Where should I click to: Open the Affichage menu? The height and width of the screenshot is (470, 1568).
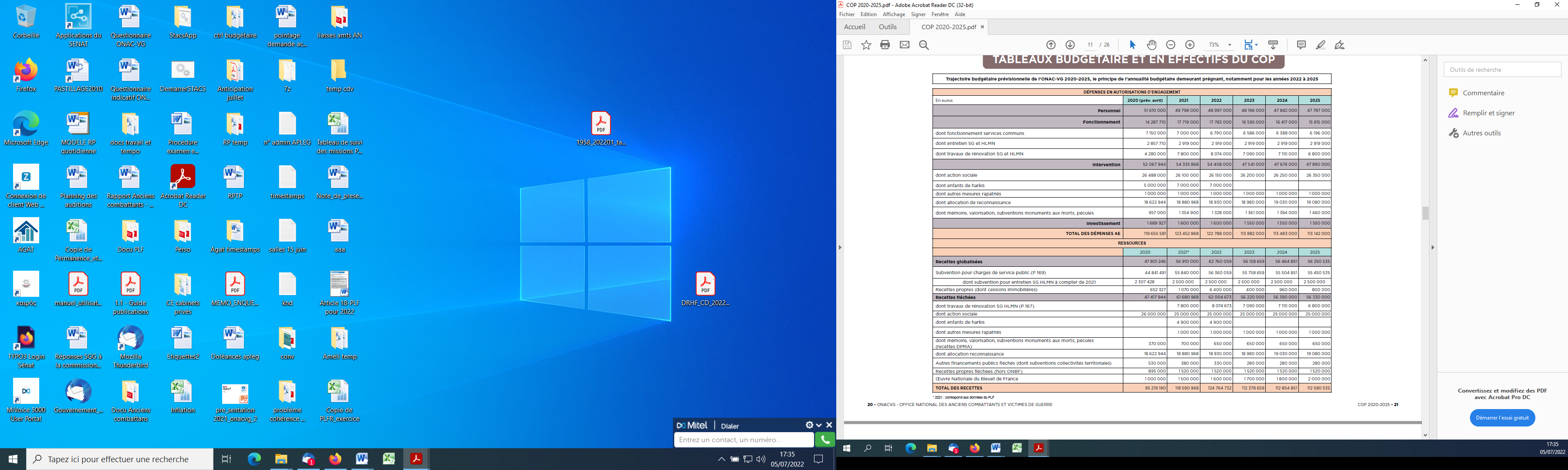click(894, 15)
